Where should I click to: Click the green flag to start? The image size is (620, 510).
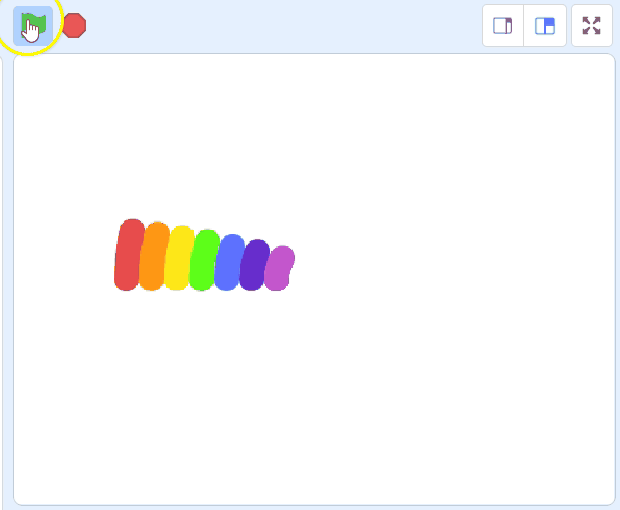click(x=33, y=25)
